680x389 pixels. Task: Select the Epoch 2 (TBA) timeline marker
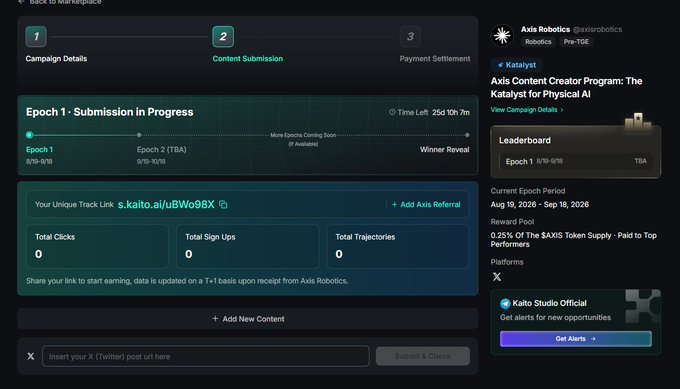139,135
